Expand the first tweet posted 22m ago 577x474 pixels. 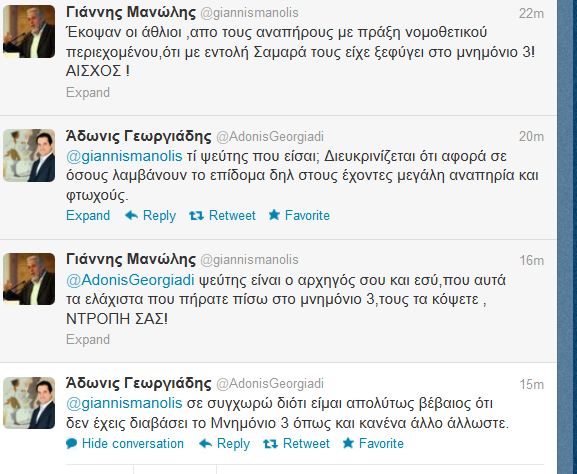coord(88,92)
